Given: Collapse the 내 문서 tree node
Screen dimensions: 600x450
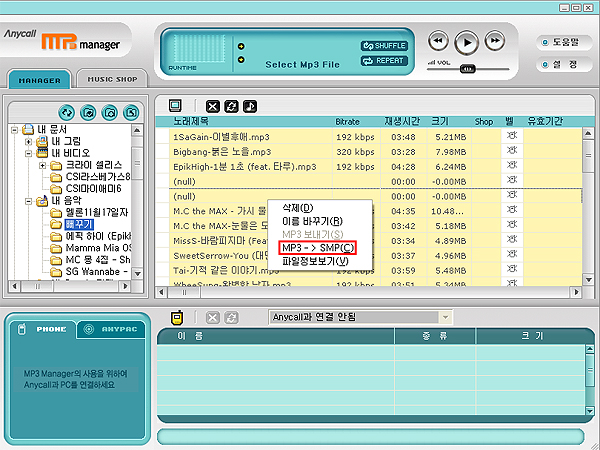Looking at the screenshot, I should tap(14, 130).
